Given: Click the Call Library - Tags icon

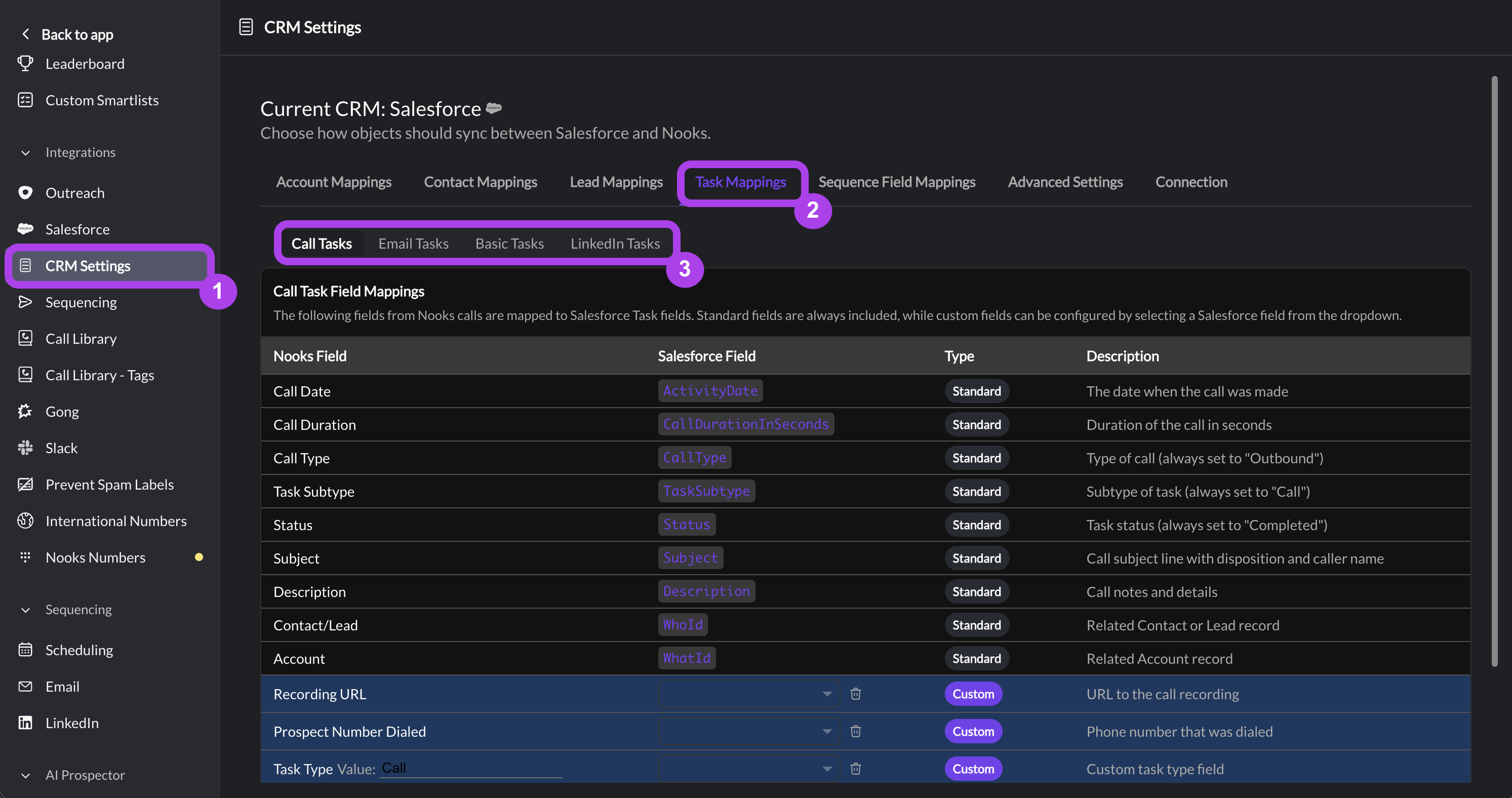Looking at the screenshot, I should tap(25, 374).
